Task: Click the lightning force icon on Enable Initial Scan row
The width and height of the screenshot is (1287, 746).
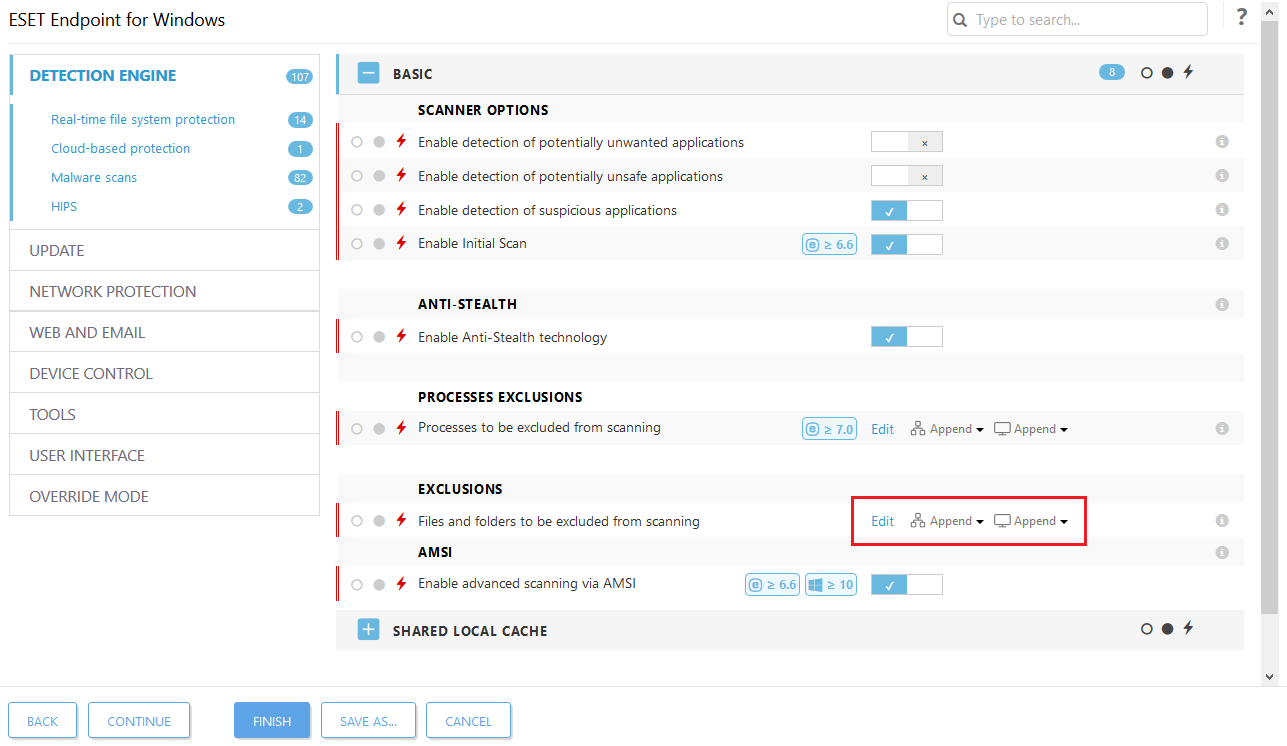Action: [401, 243]
